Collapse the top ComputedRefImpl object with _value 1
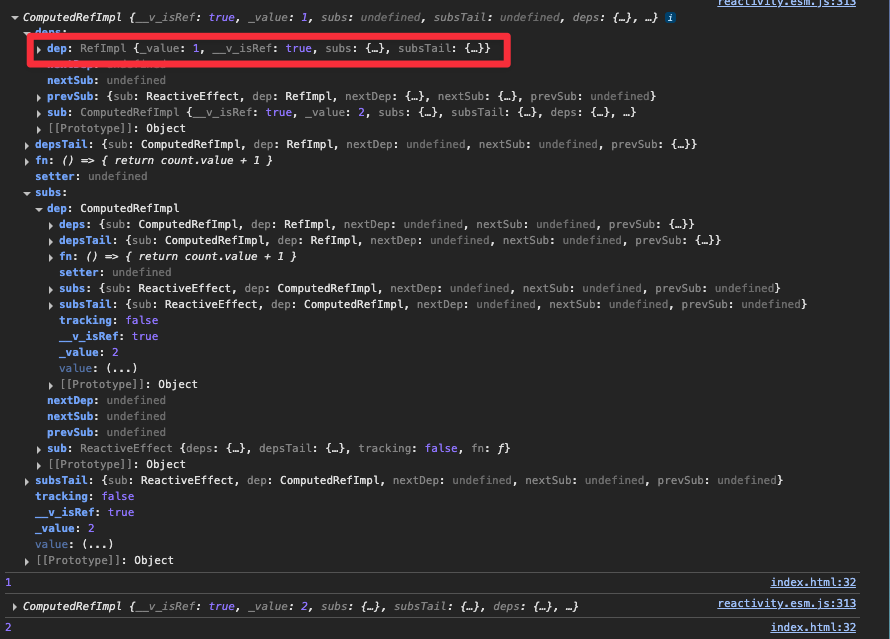890x639 pixels. pos(15,18)
